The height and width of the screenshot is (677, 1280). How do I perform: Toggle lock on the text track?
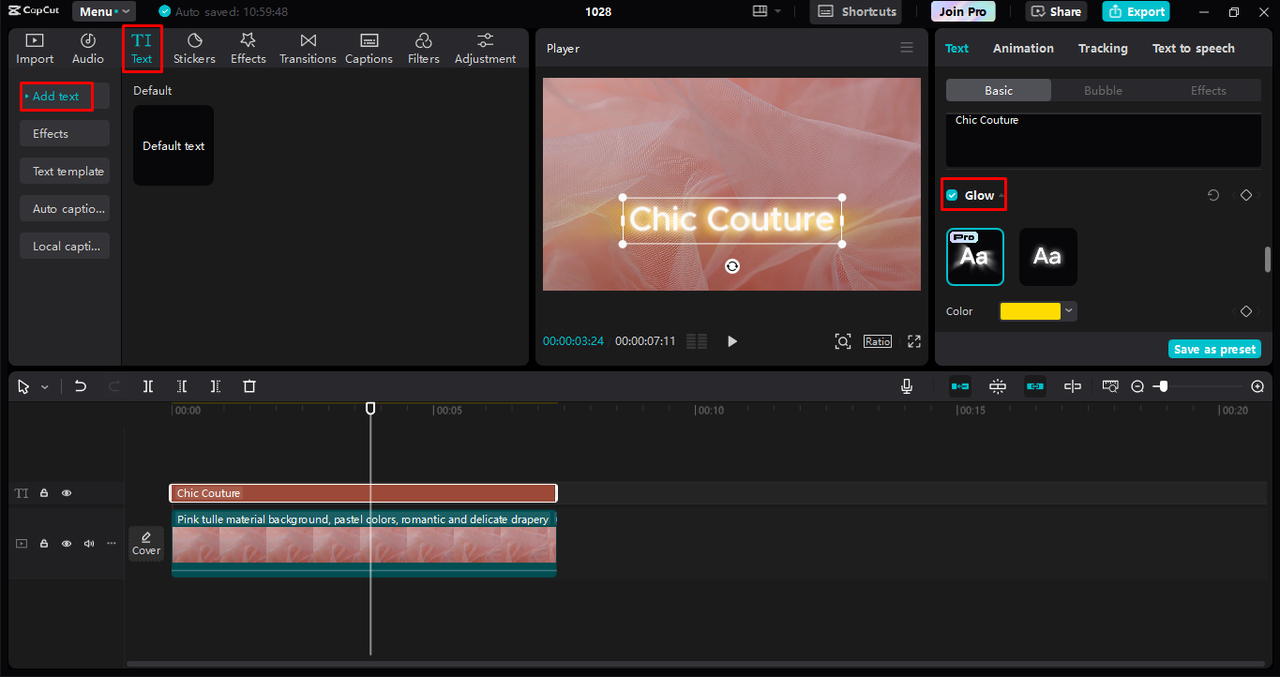[44, 493]
